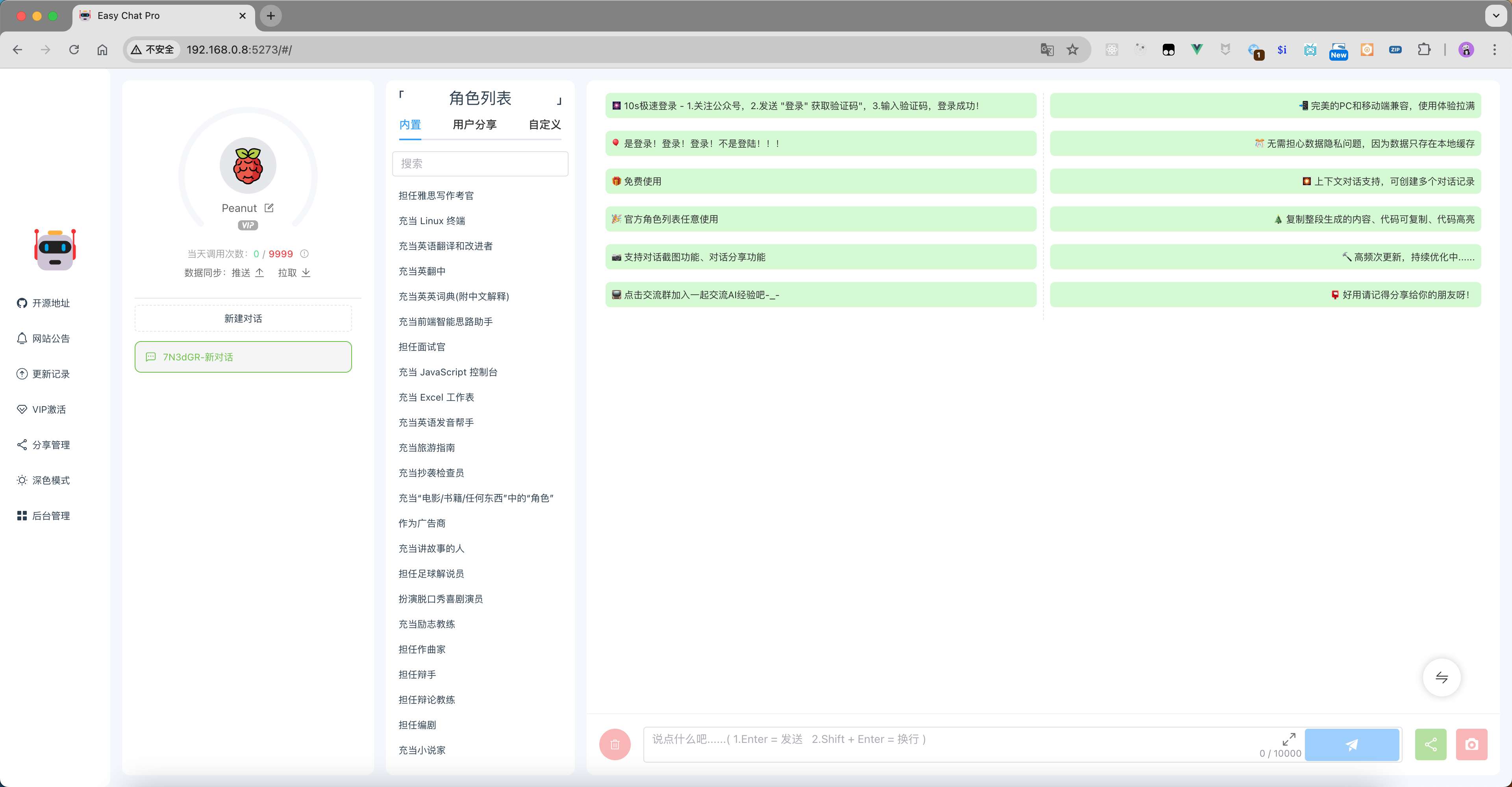
Task: Click the 新建对话 button
Action: (243, 318)
